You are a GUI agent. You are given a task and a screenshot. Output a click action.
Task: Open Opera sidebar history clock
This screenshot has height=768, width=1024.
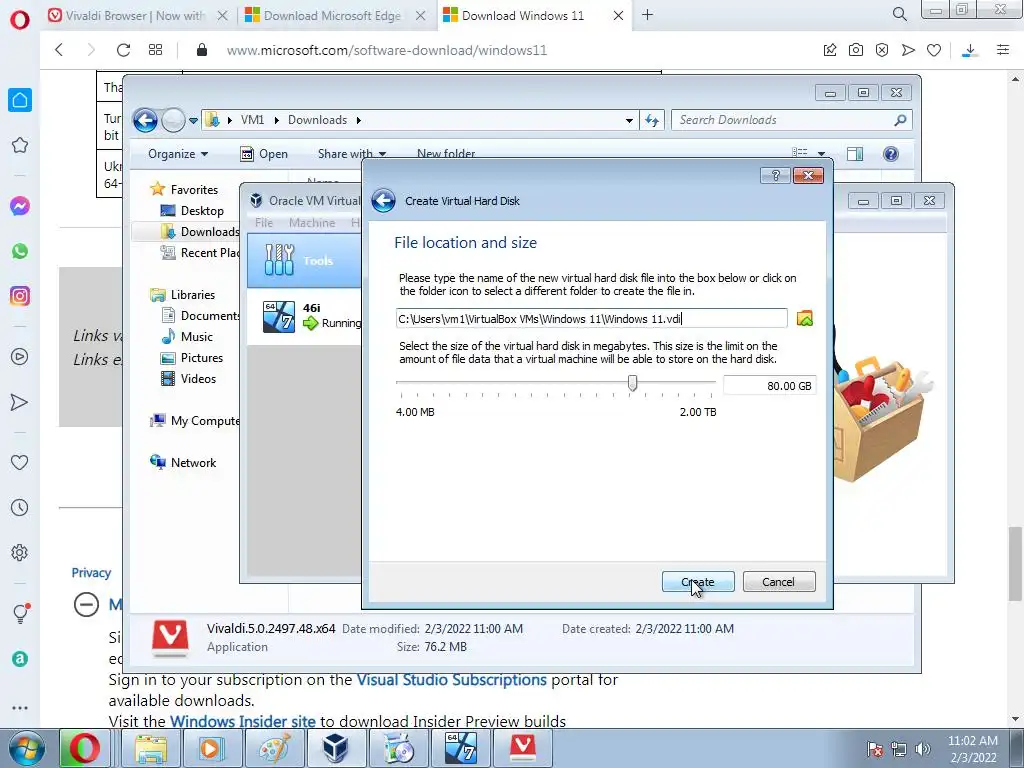(x=20, y=507)
